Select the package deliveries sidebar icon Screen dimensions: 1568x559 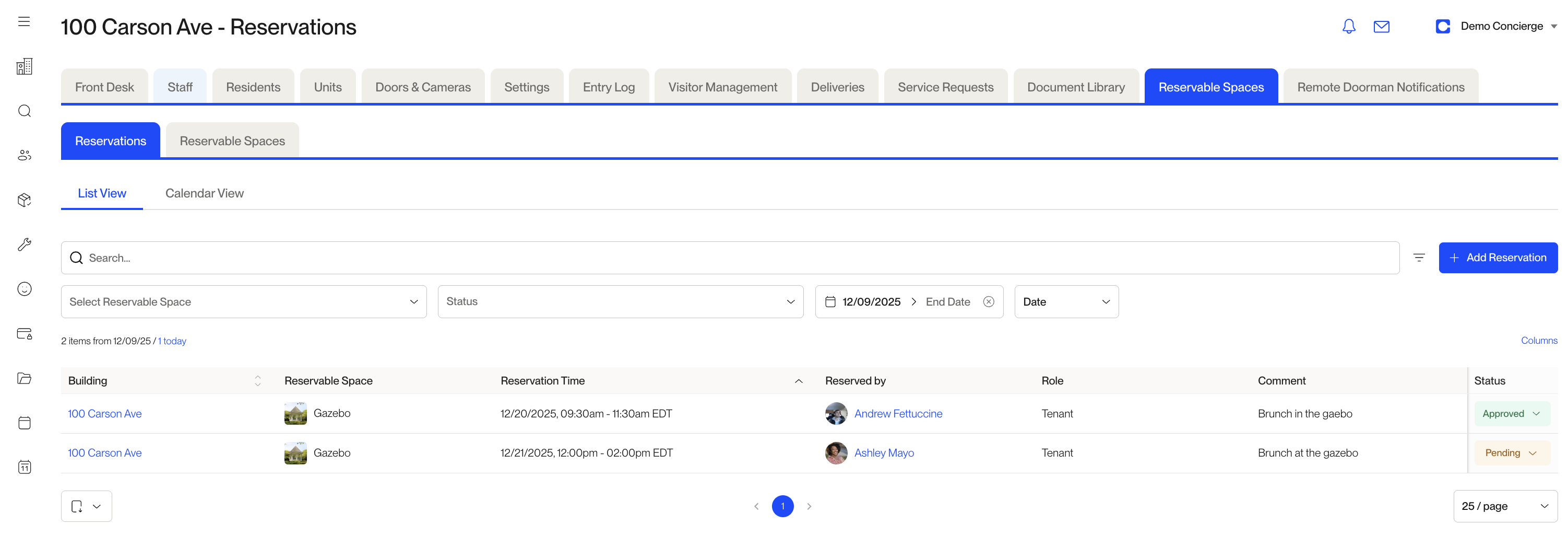(x=25, y=200)
